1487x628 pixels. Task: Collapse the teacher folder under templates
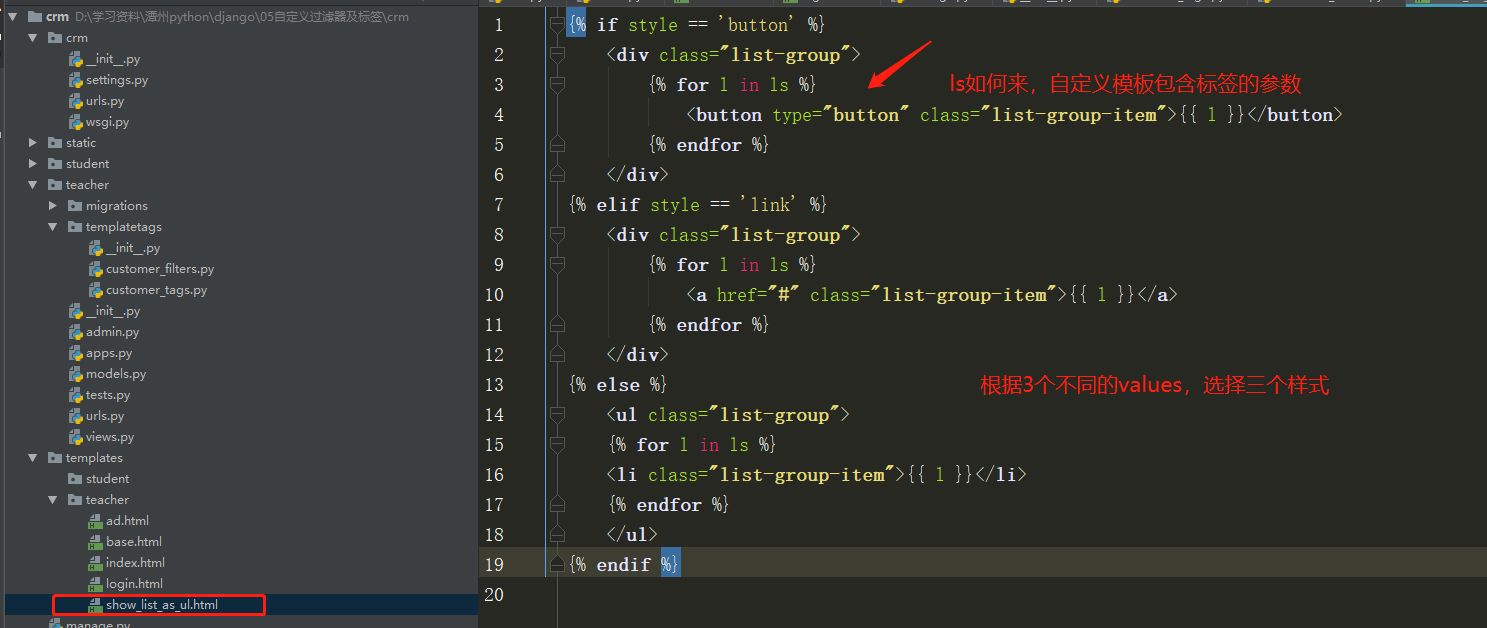point(53,500)
